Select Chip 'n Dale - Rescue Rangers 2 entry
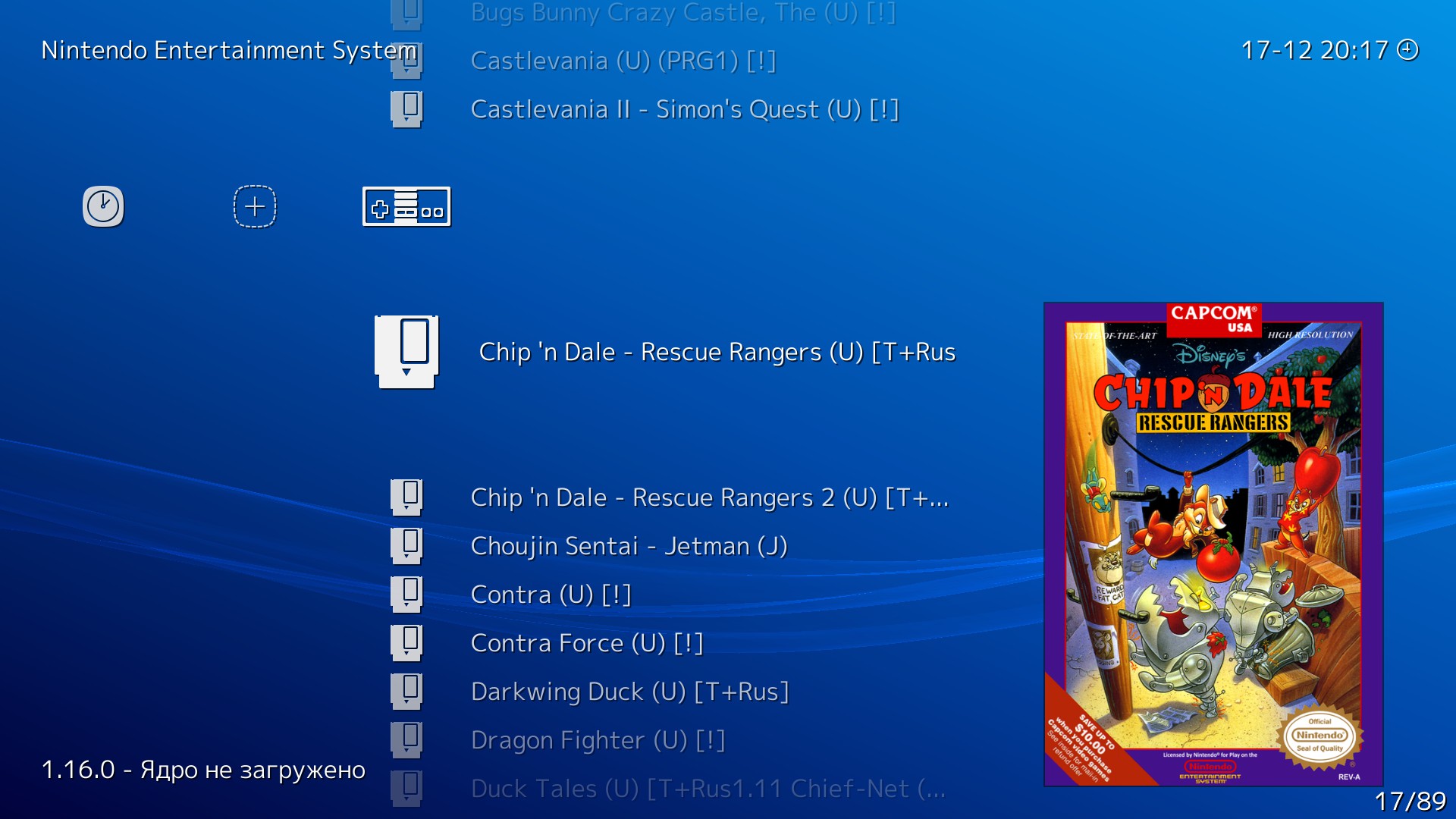 coord(710,497)
